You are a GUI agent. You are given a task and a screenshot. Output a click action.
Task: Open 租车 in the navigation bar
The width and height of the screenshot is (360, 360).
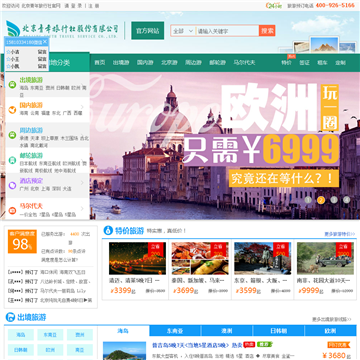coord(322,63)
